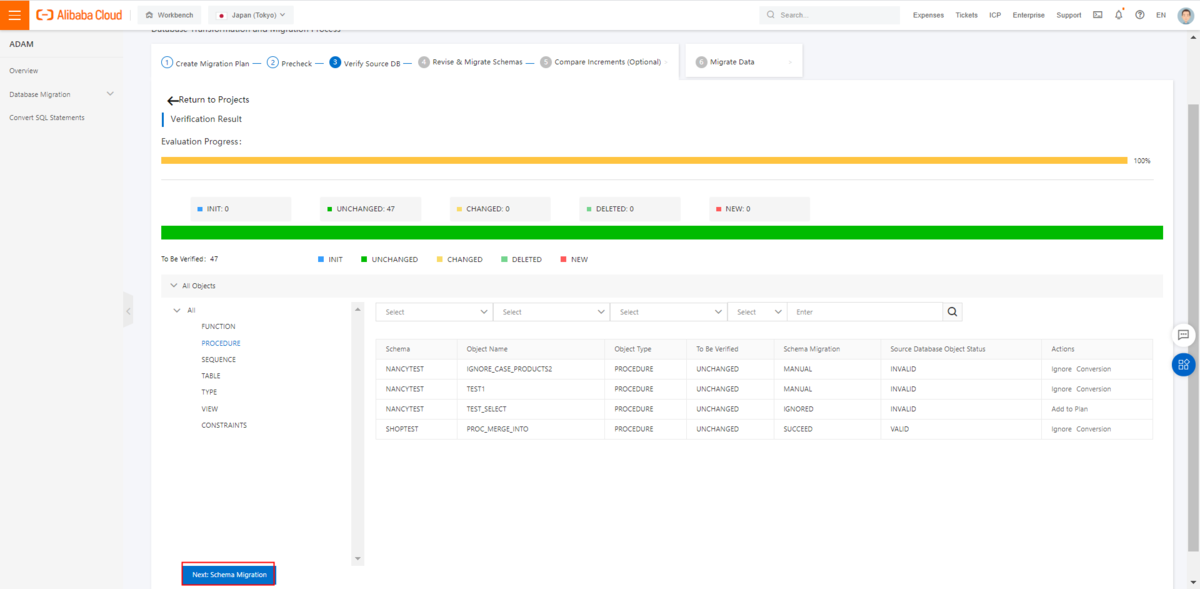The width and height of the screenshot is (1200, 589).
Task: Go to Revise & Migrate Schemas step
Action: click(x=470, y=62)
